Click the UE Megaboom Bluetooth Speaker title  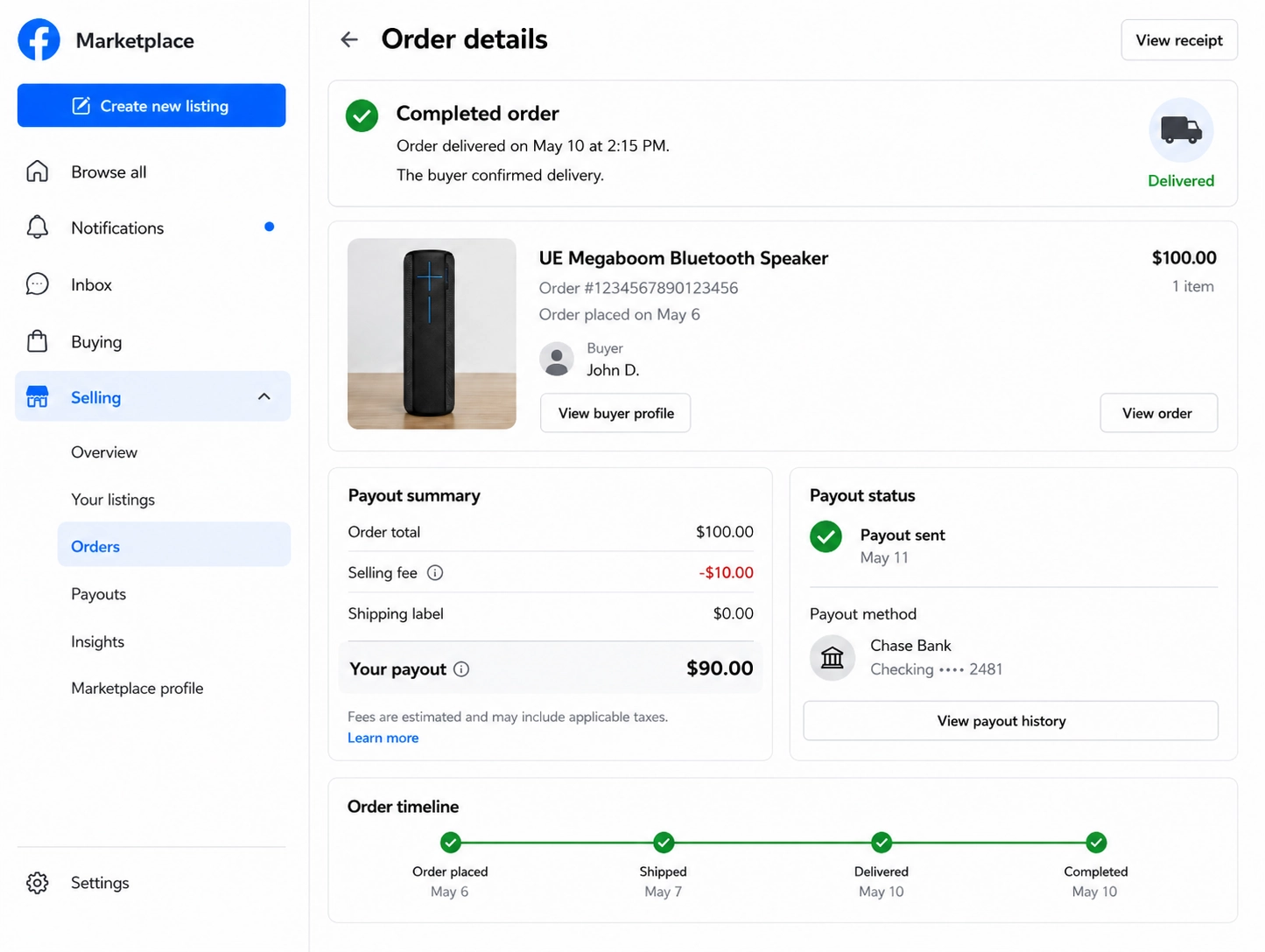pos(683,258)
